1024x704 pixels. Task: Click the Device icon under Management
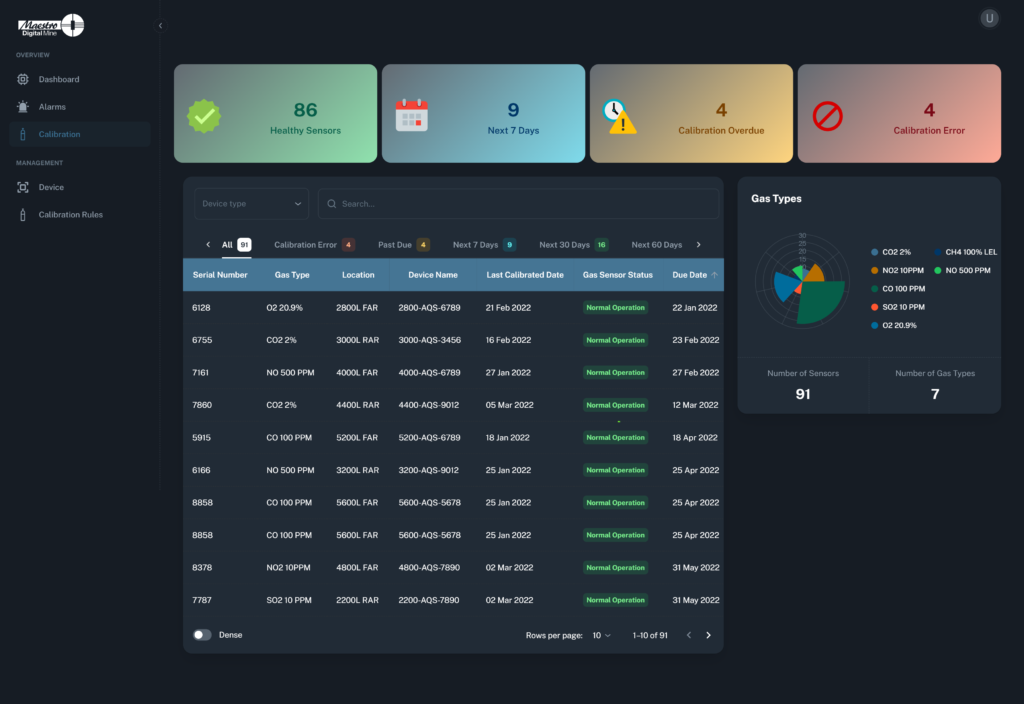click(23, 187)
